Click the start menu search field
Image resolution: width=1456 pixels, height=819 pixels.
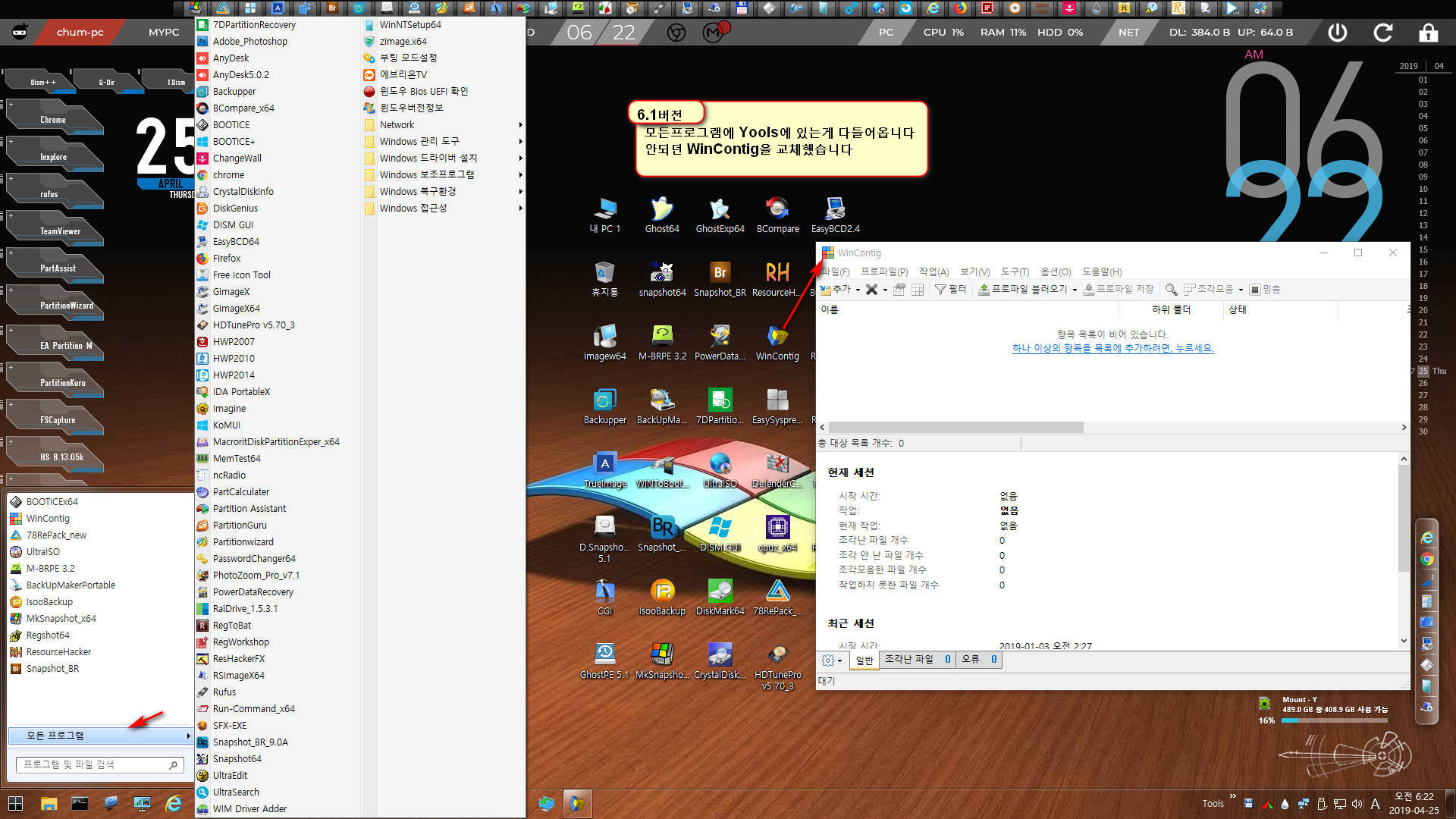pos(99,764)
